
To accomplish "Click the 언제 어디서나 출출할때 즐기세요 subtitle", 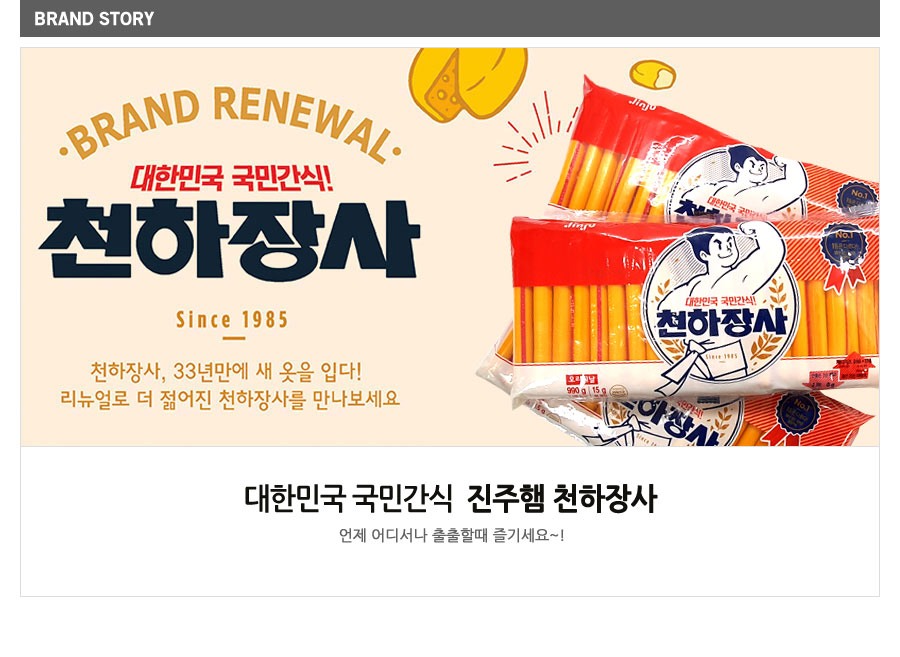I will 451,535.
